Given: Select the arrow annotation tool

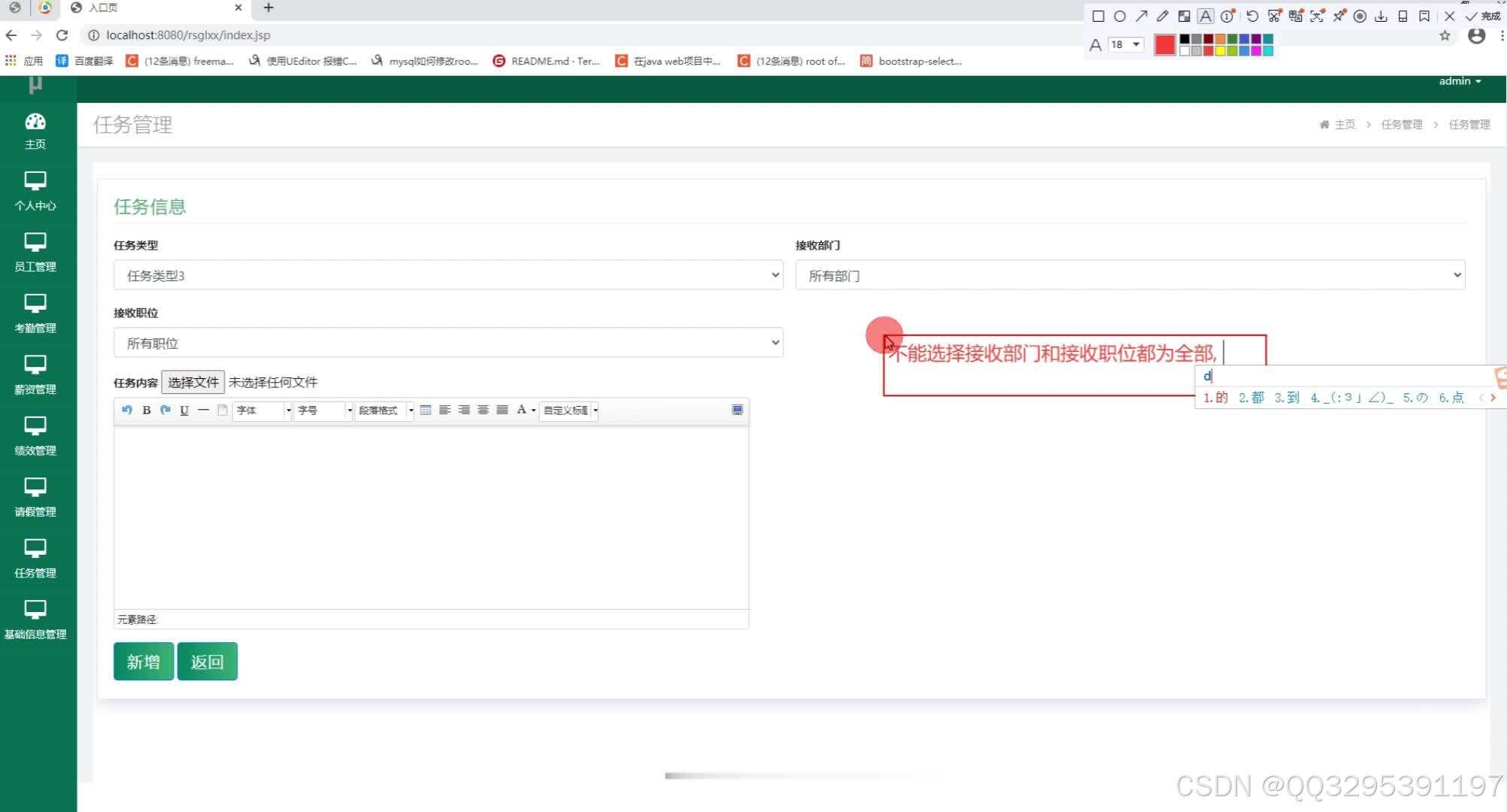Looking at the screenshot, I should [x=1142, y=17].
